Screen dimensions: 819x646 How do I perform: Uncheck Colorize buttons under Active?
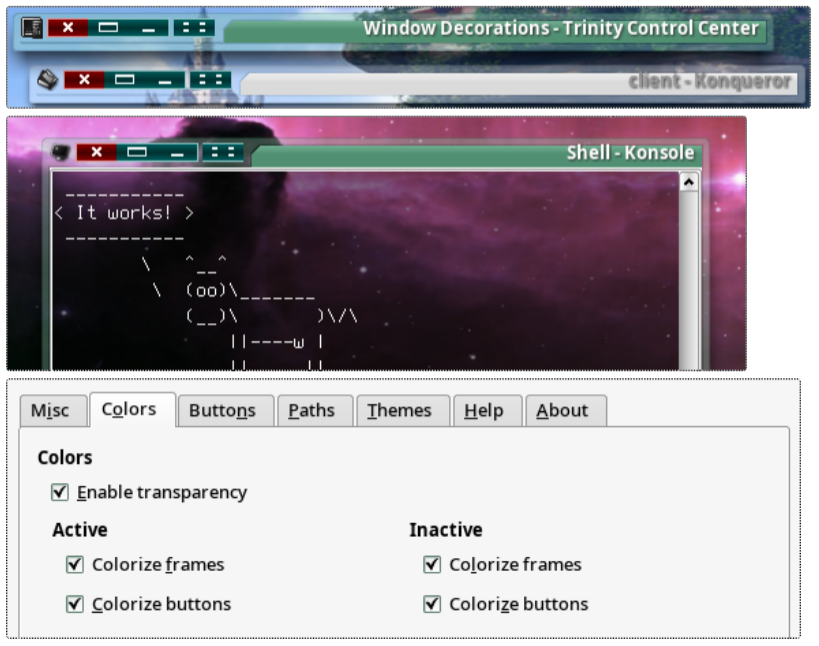click(75, 604)
